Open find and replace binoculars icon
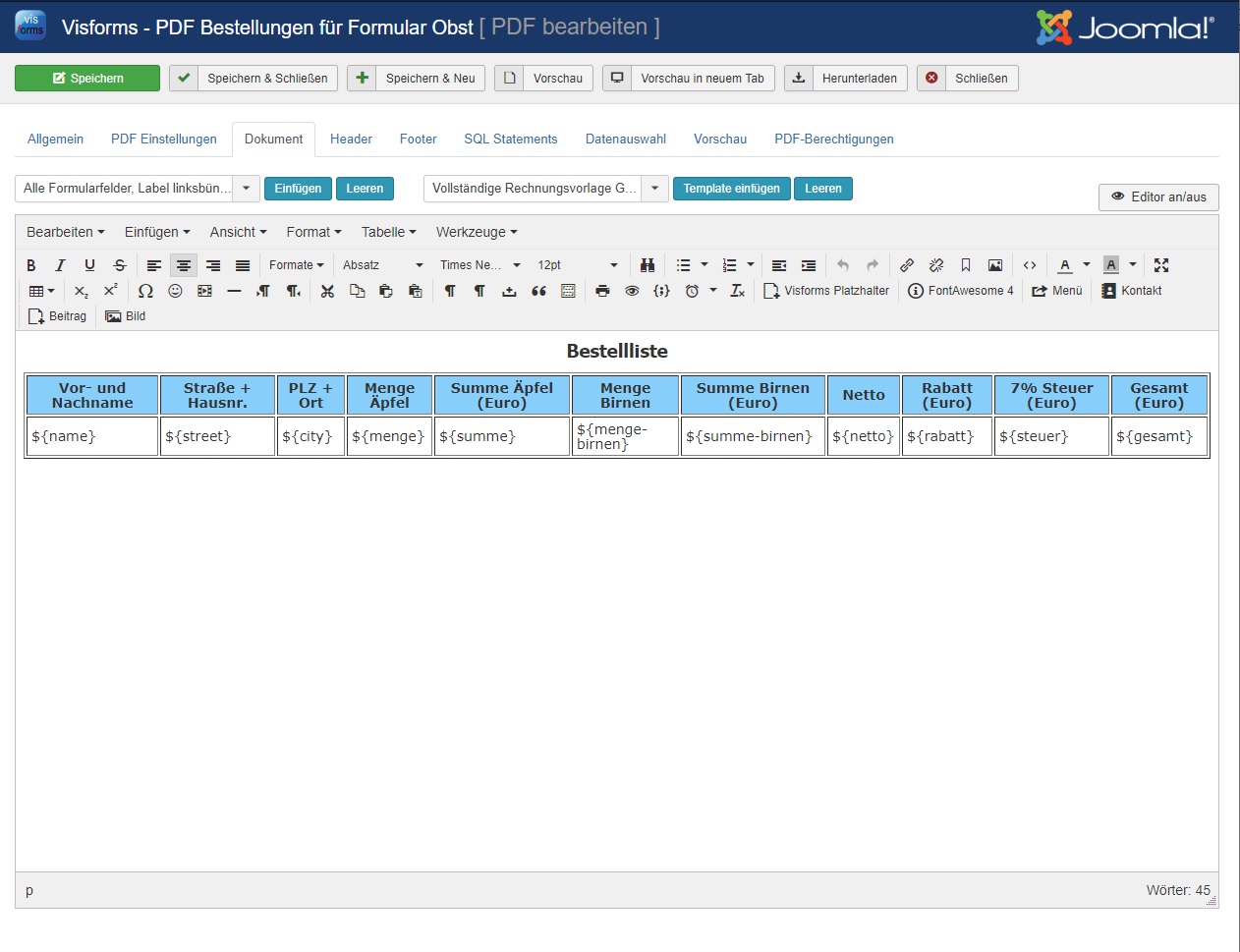This screenshot has width=1240, height=952. click(647, 265)
